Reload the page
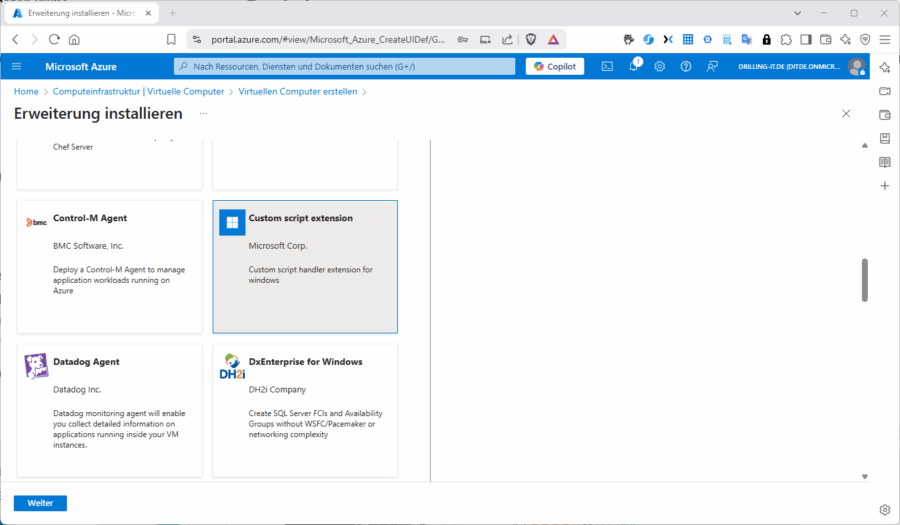The width and height of the screenshot is (900, 525). pos(54,39)
